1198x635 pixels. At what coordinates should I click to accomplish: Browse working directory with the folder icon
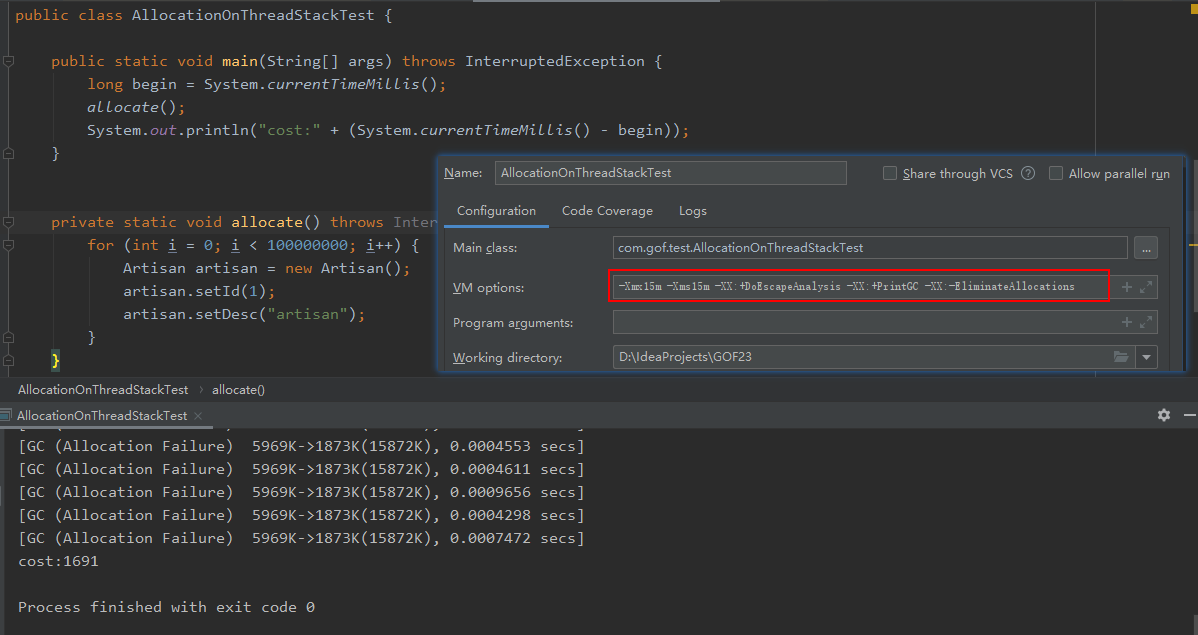coord(1121,357)
